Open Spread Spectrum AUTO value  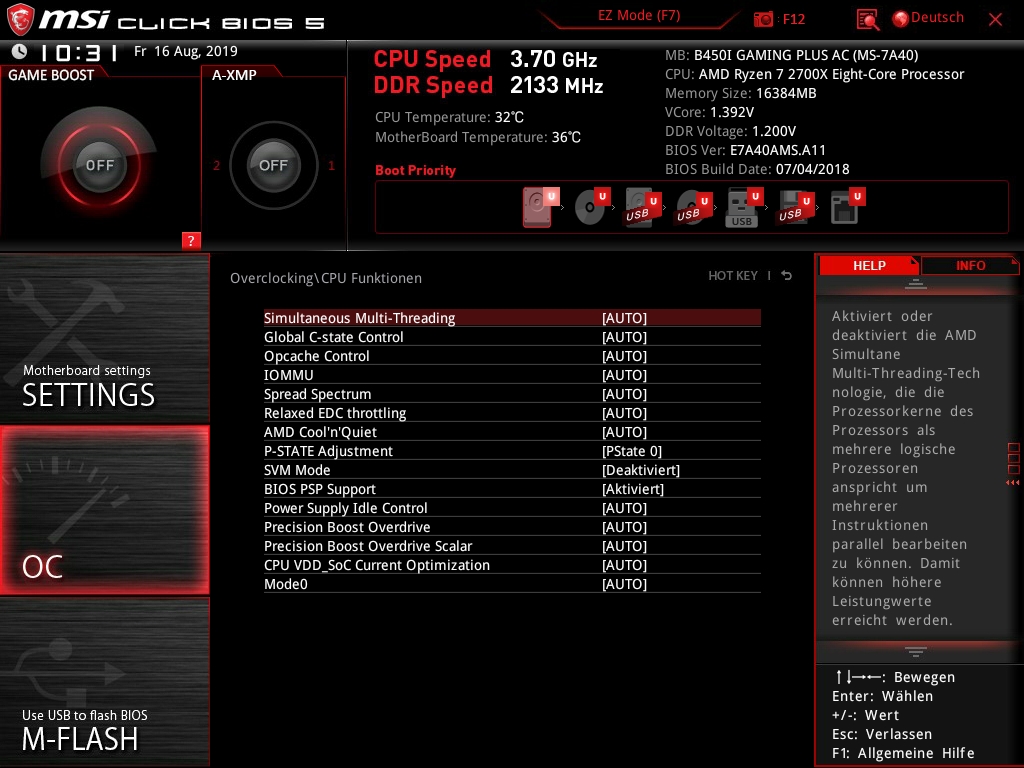[x=624, y=394]
